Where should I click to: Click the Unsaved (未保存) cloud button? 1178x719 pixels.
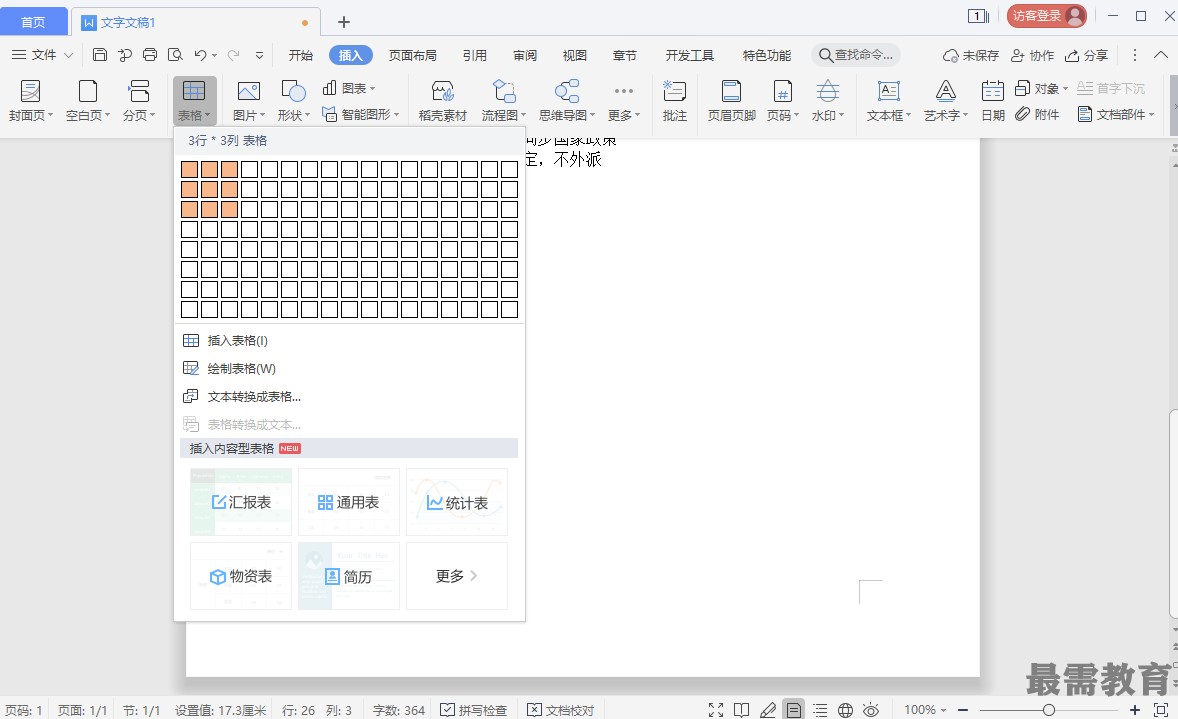point(971,55)
